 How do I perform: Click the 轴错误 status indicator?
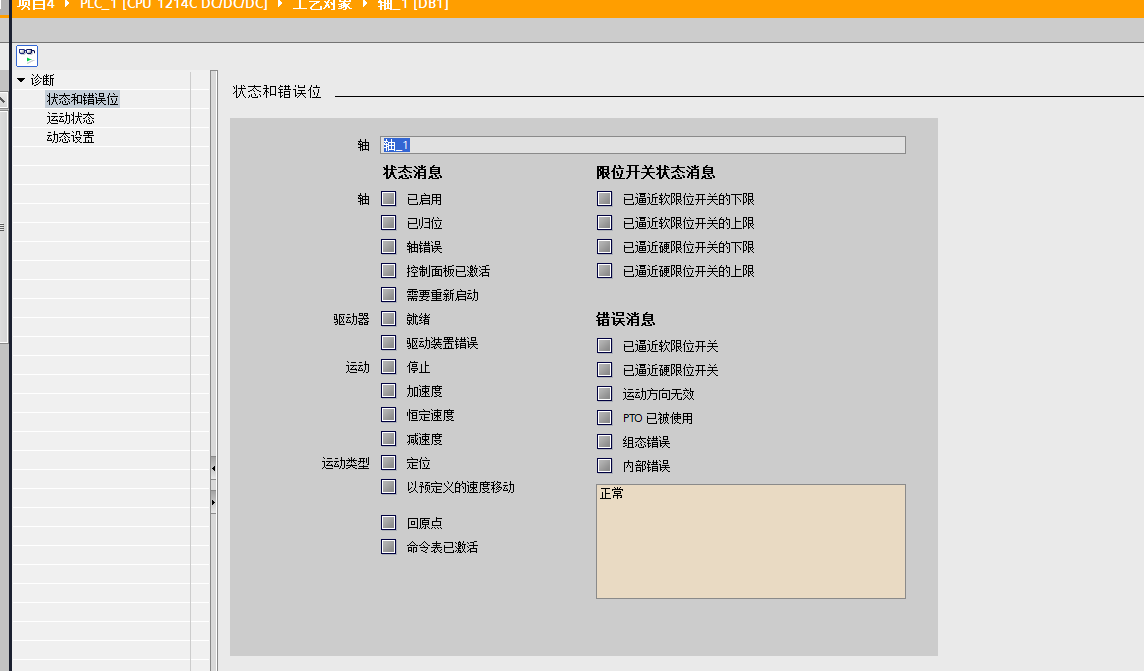pos(389,247)
